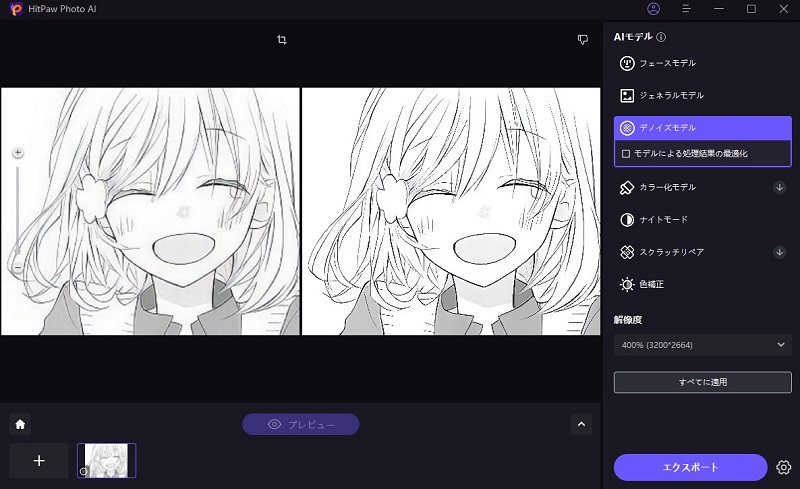Click the エクスポート export button
Image resolution: width=800 pixels, height=489 pixels.
coord(690,467)
